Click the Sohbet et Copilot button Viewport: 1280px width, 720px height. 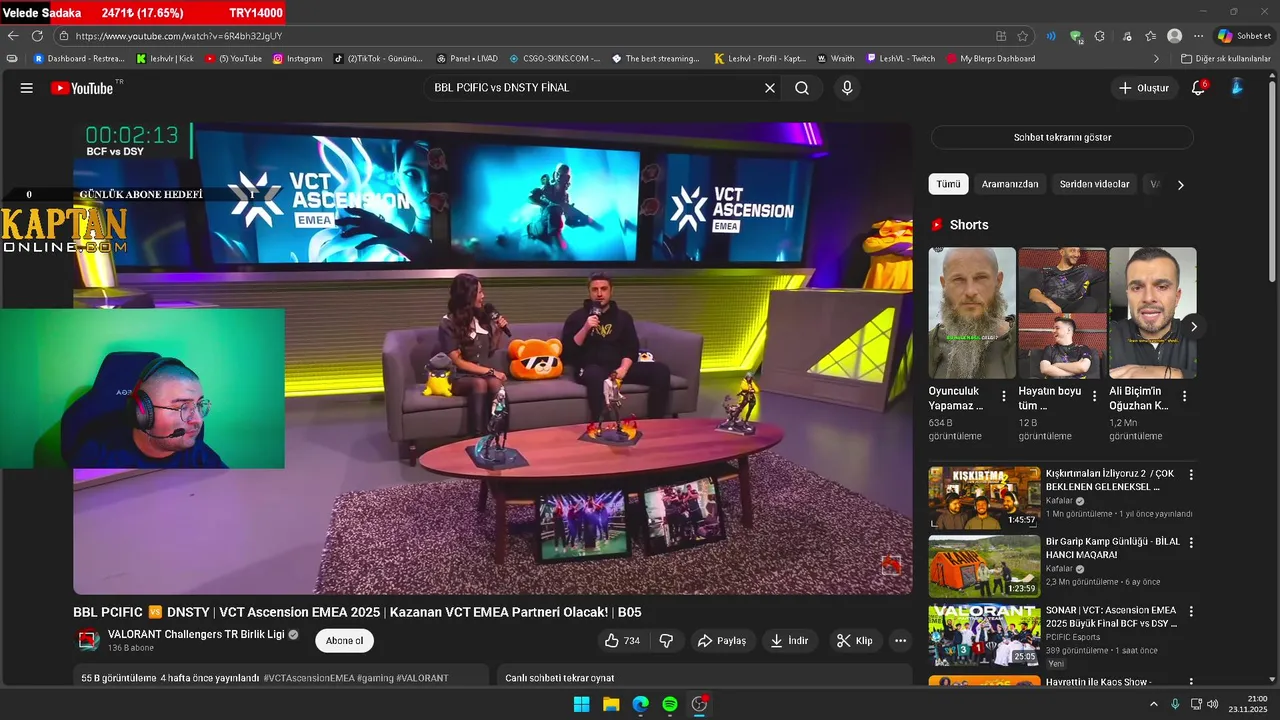[1244, 36]
